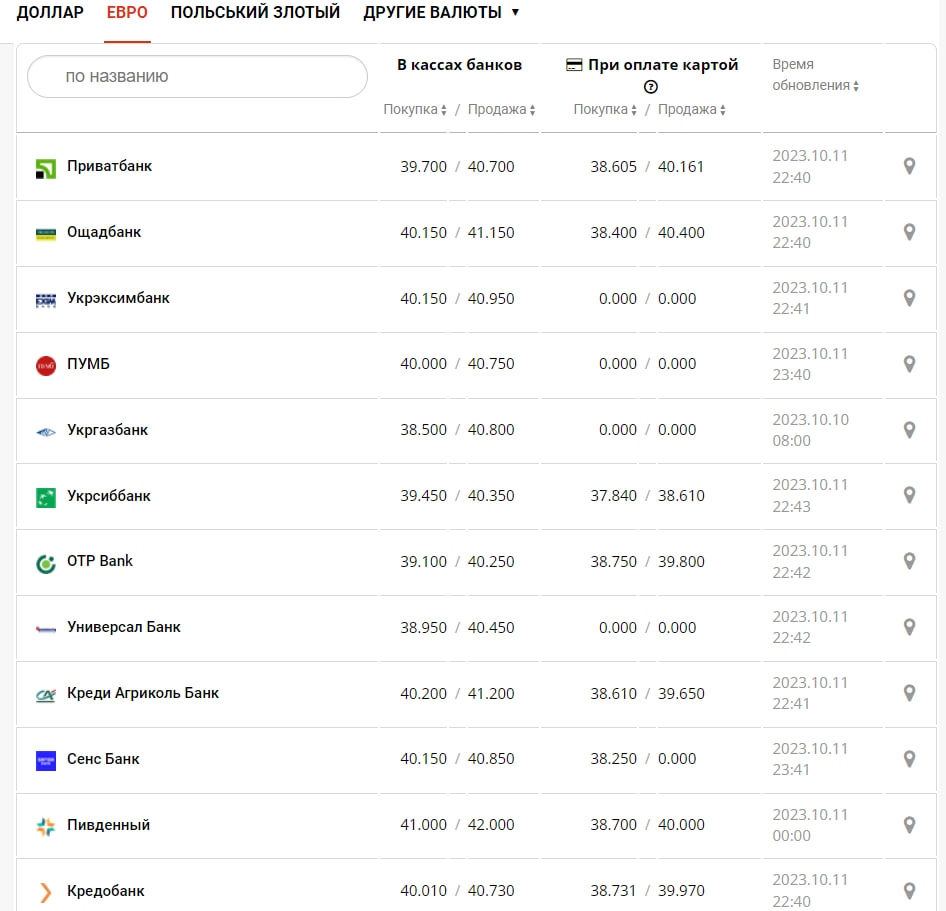Sort by bank cash desk Продажа rate

[501, 110]
